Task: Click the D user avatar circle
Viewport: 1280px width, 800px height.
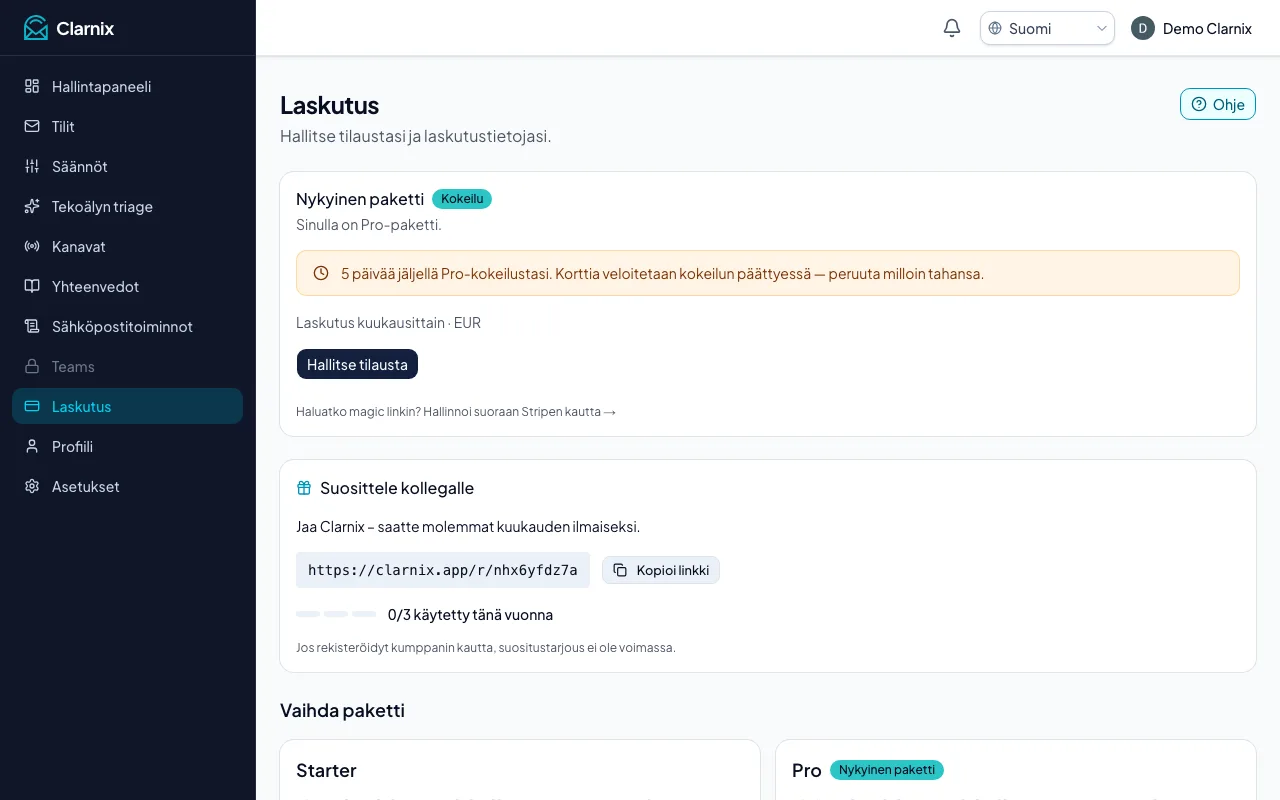Action: click(x=1143, y=28)
